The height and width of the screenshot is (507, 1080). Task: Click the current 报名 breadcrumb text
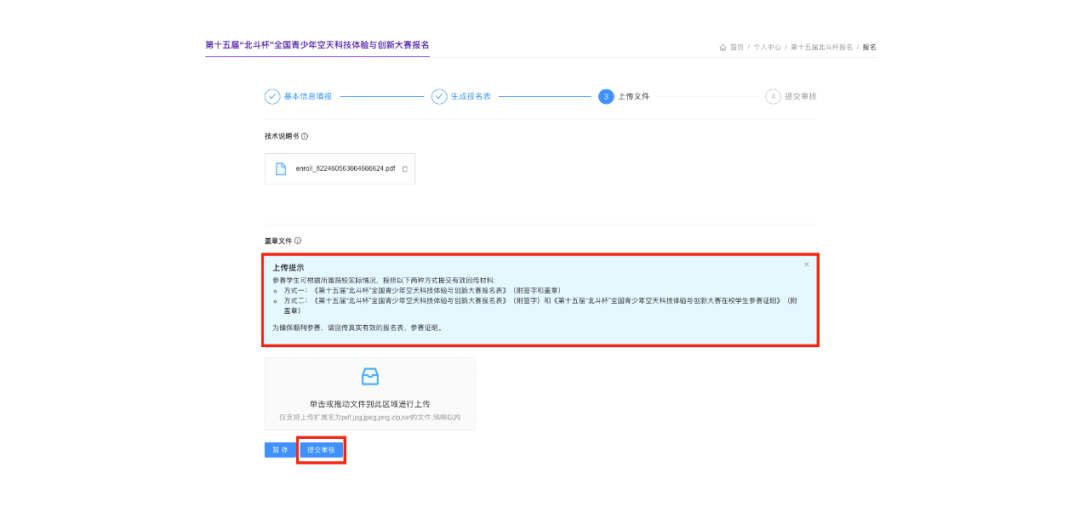(x=869, y=48)
